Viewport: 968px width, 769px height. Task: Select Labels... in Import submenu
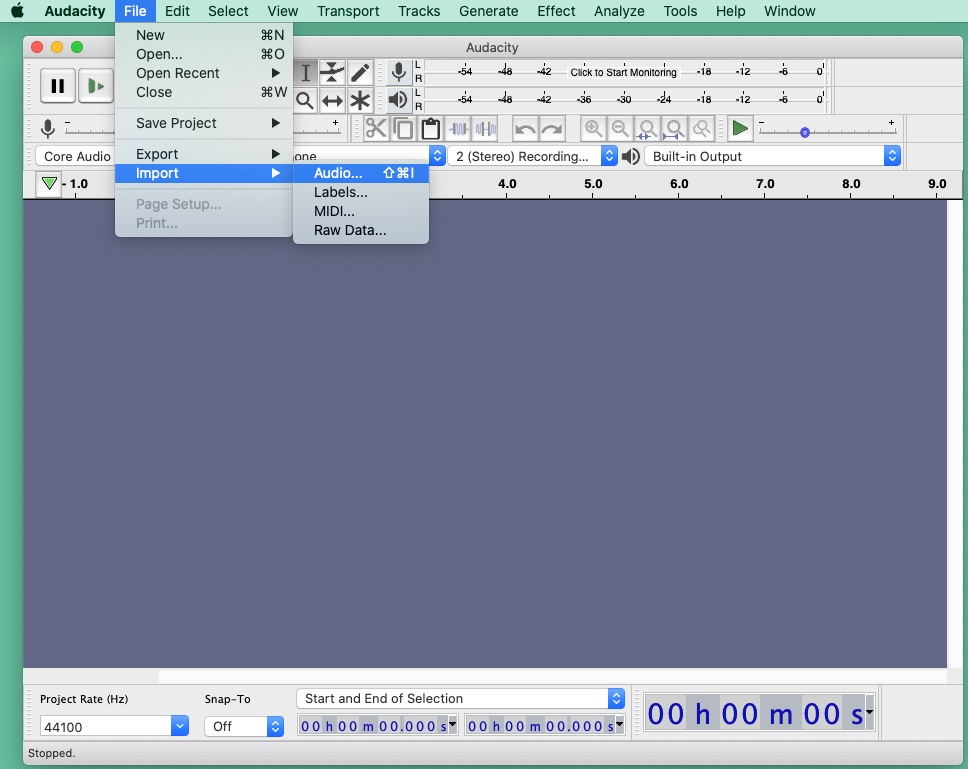tap(361, 192)
